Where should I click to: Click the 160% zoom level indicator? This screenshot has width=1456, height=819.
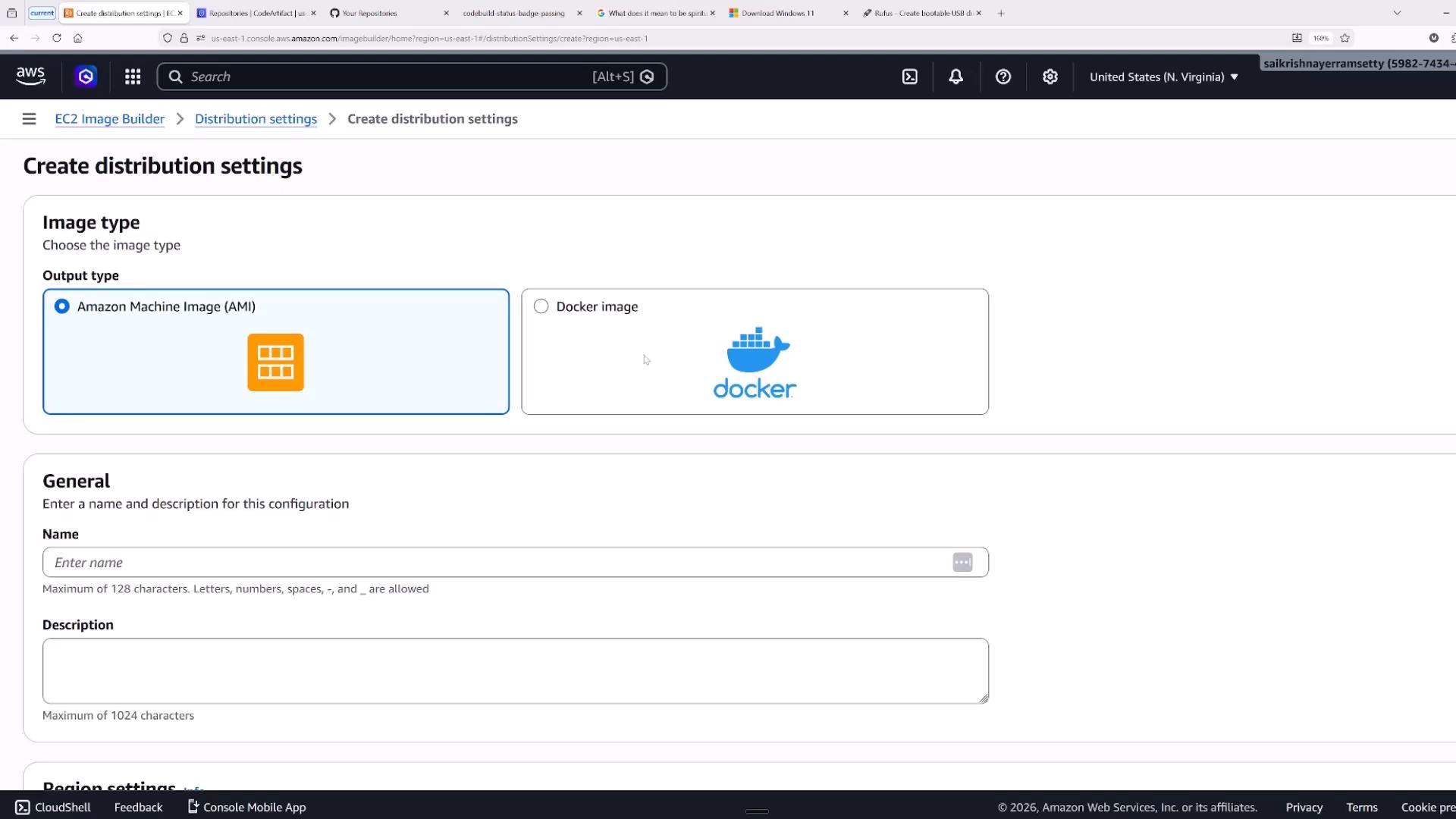click(x=1321, y=38)
